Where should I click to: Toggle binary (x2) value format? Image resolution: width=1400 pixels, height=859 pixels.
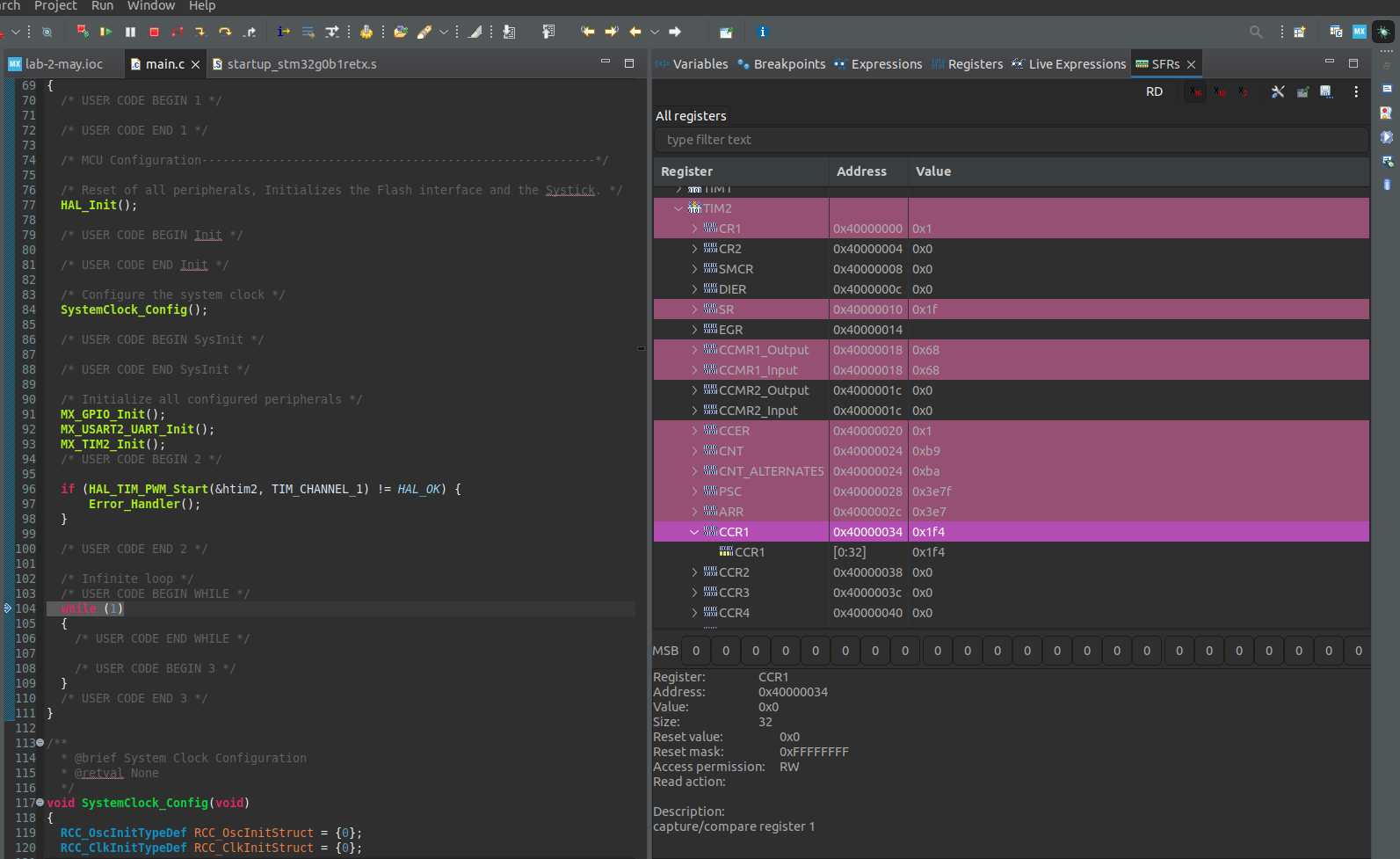click(x=1243, y=91)
